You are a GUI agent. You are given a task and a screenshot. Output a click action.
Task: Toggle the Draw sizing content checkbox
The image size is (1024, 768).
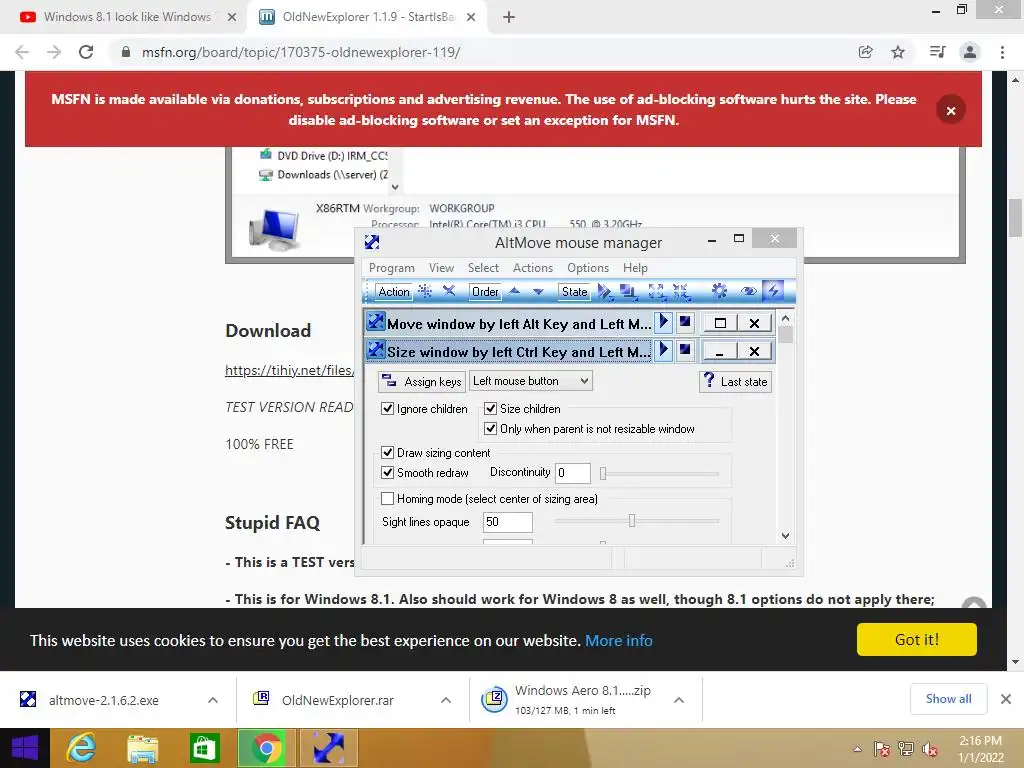click(x=387, y=453)
